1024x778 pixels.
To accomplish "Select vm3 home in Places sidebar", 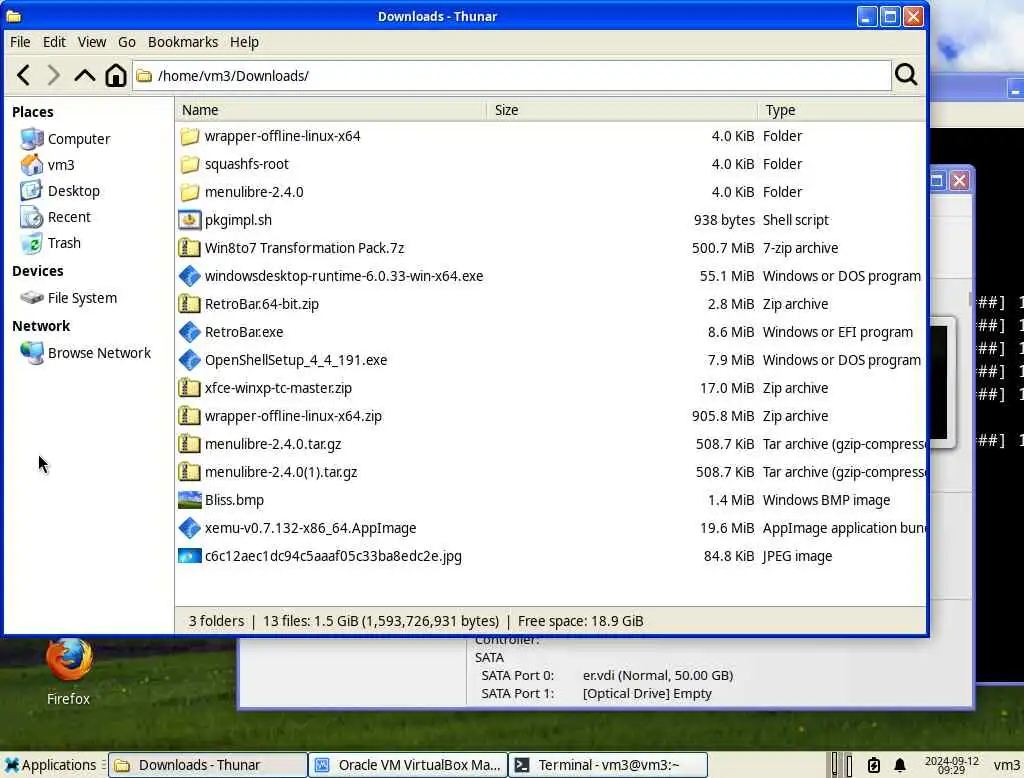I will coord(48,165).
